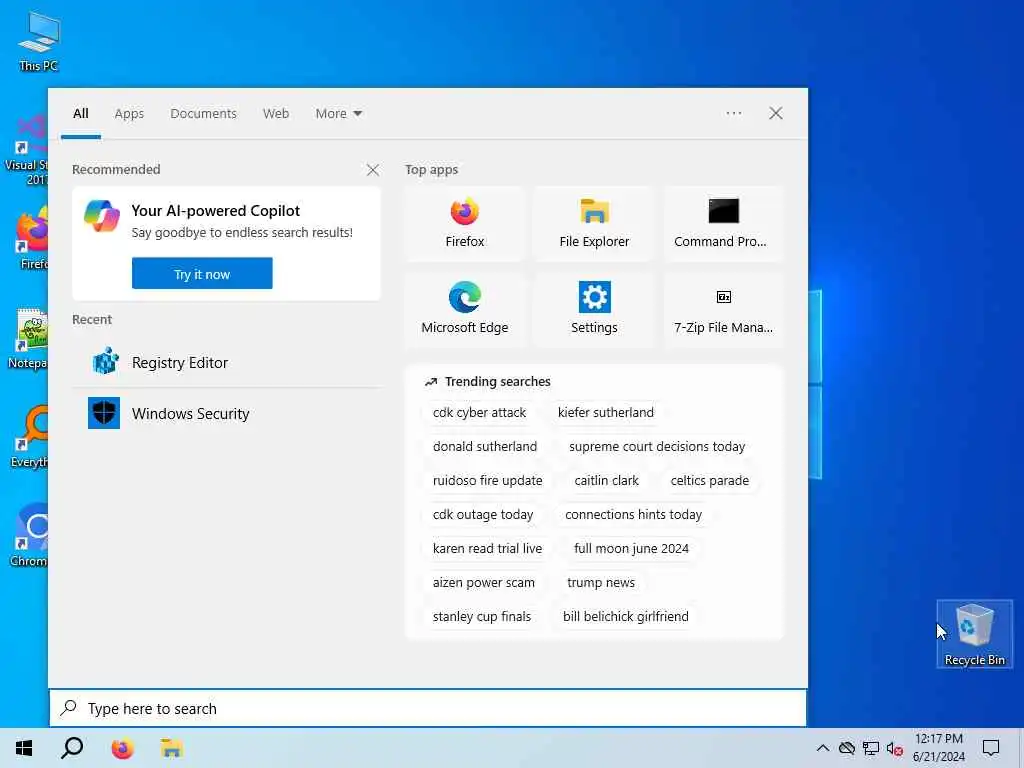Search trending 'aizen power scam'
This screenshot has width=1024, height=768.
point(483,583)
